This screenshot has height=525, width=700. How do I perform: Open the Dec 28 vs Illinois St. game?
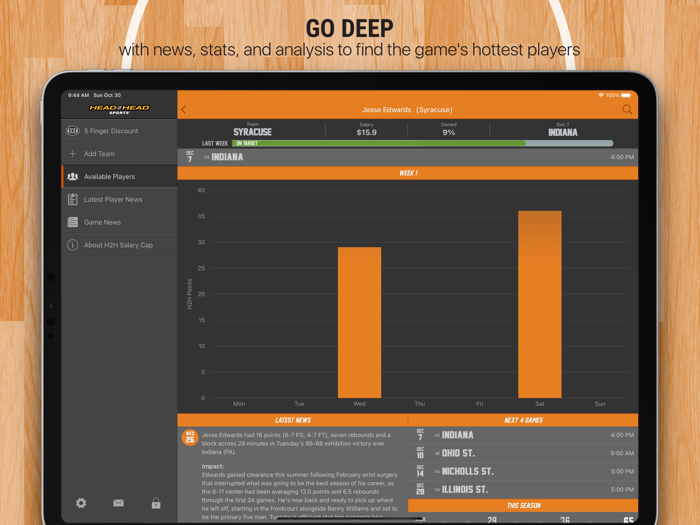[523, 490]
